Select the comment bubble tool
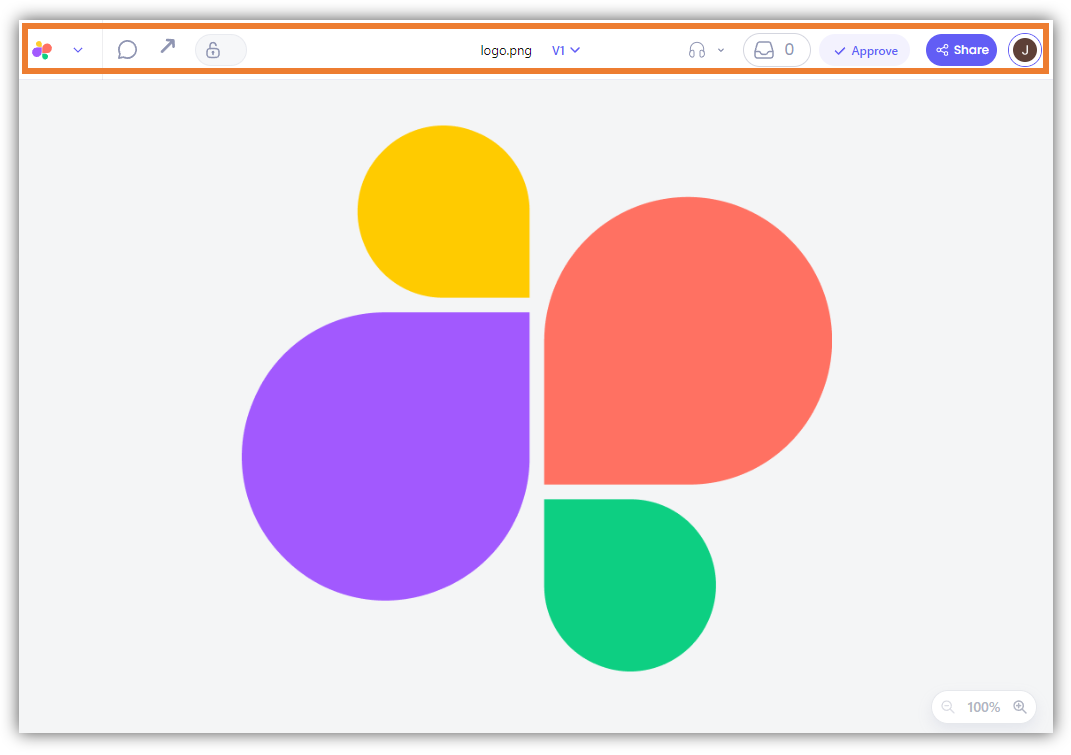This screenshot has height=755, width=1071. (x=127, y=50)
